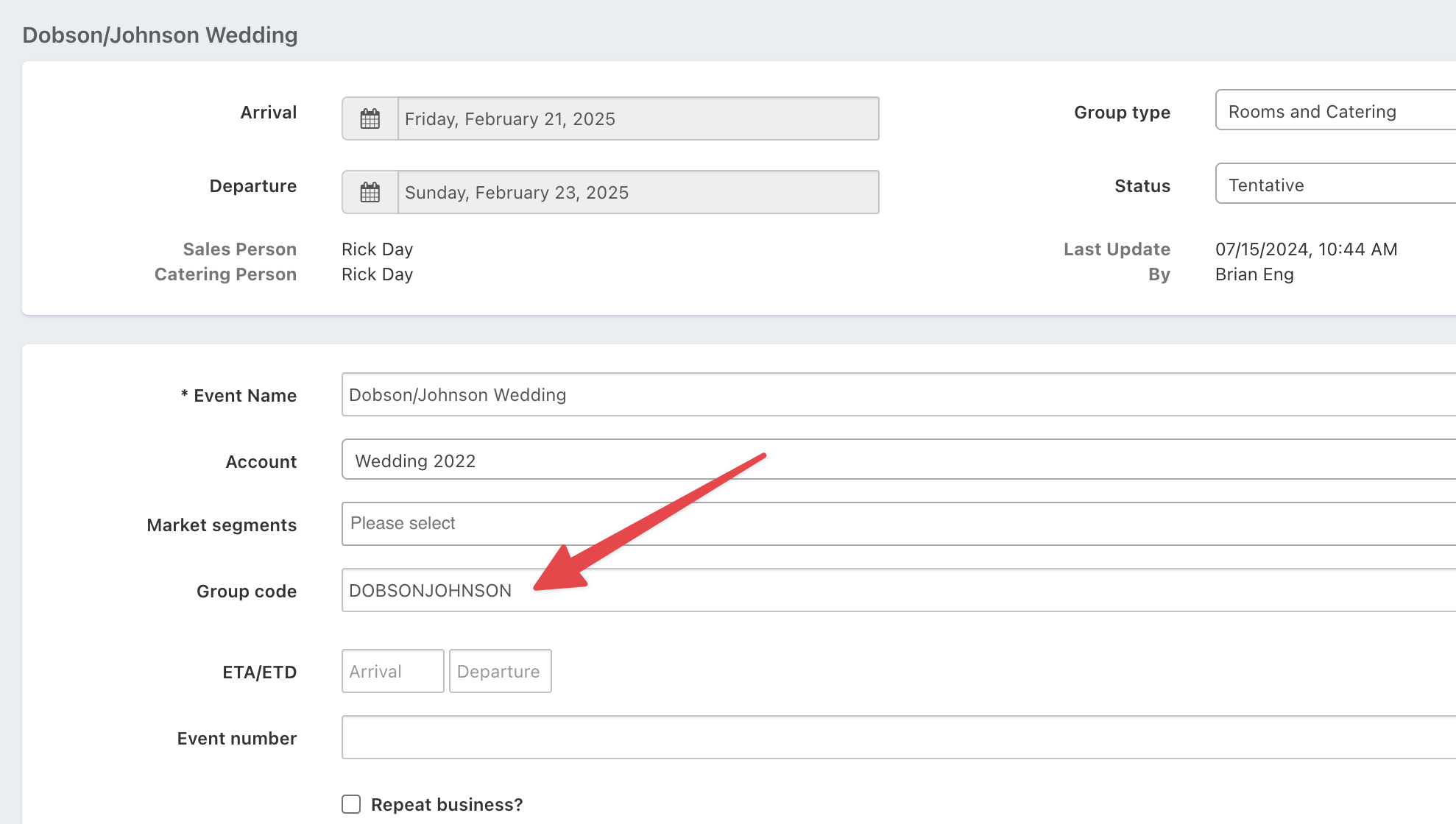Click the Repeat business? label
This screenshot has height=824, width=1456.
click(x=447, y=804)
